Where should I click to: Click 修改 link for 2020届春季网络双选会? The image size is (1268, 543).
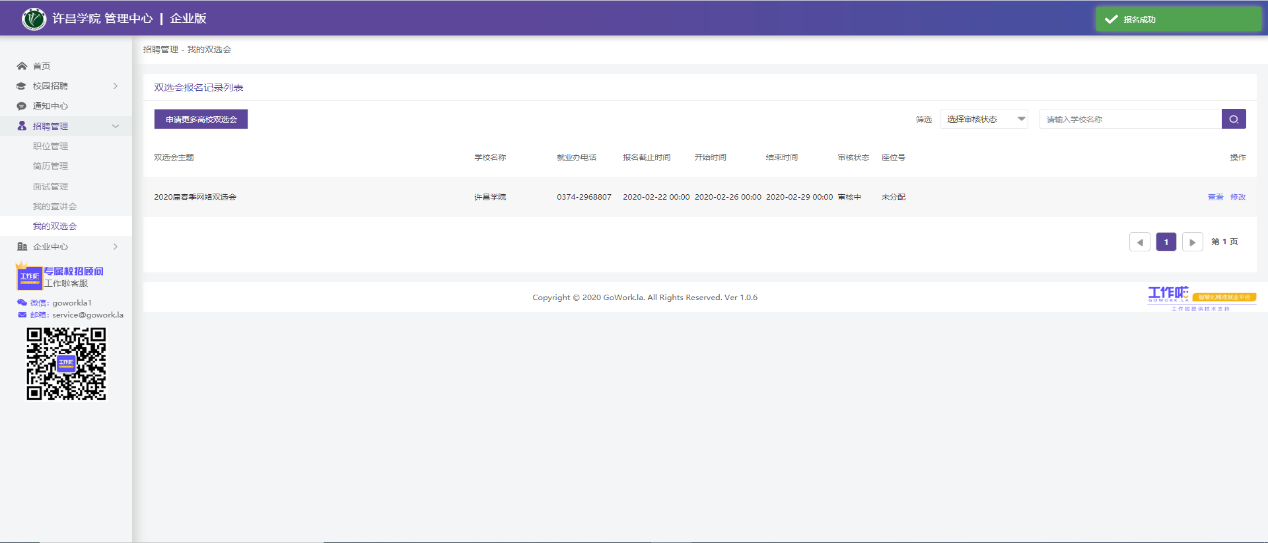point(1238,197)
